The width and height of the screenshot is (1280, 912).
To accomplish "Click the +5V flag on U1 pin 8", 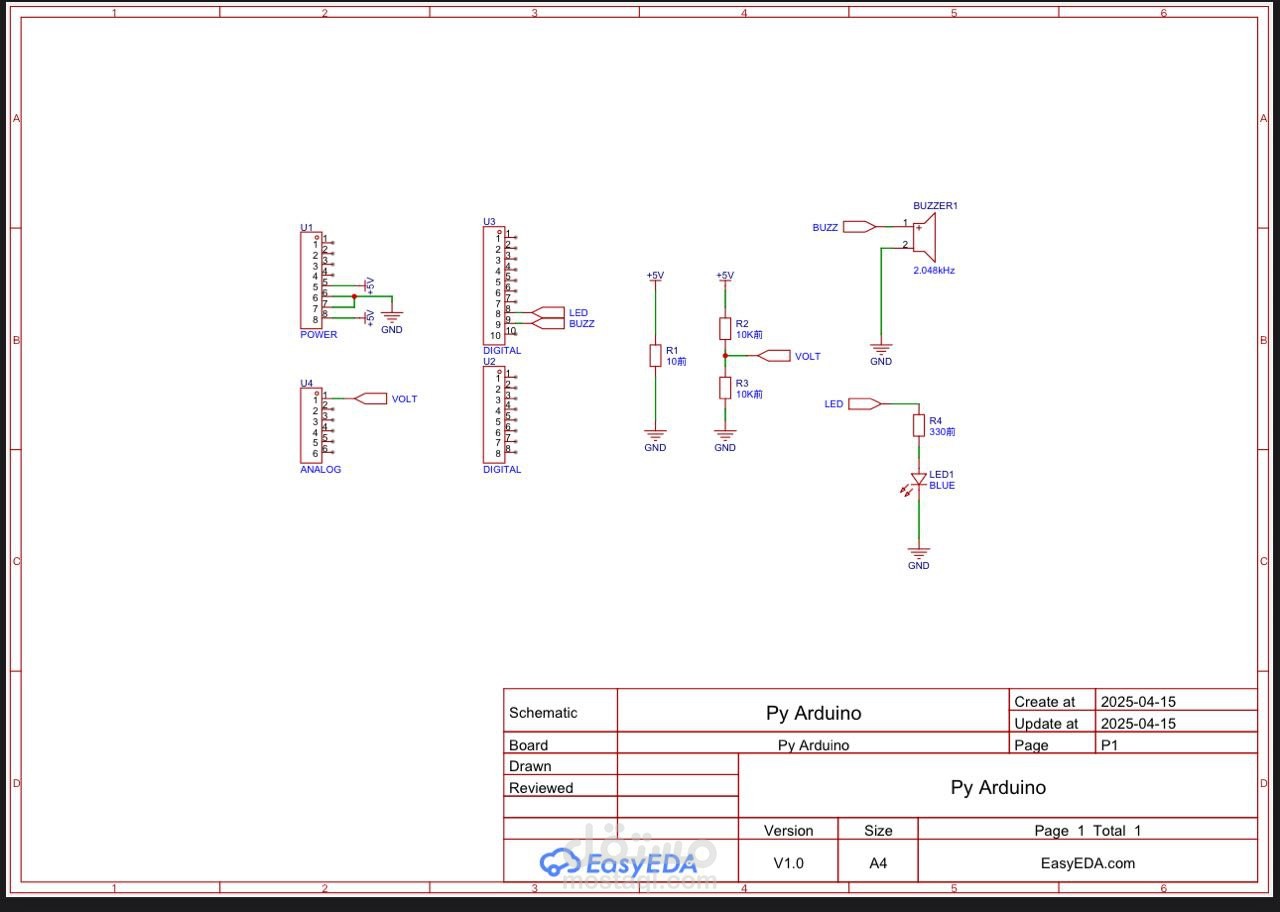I will tap(368, 318).
